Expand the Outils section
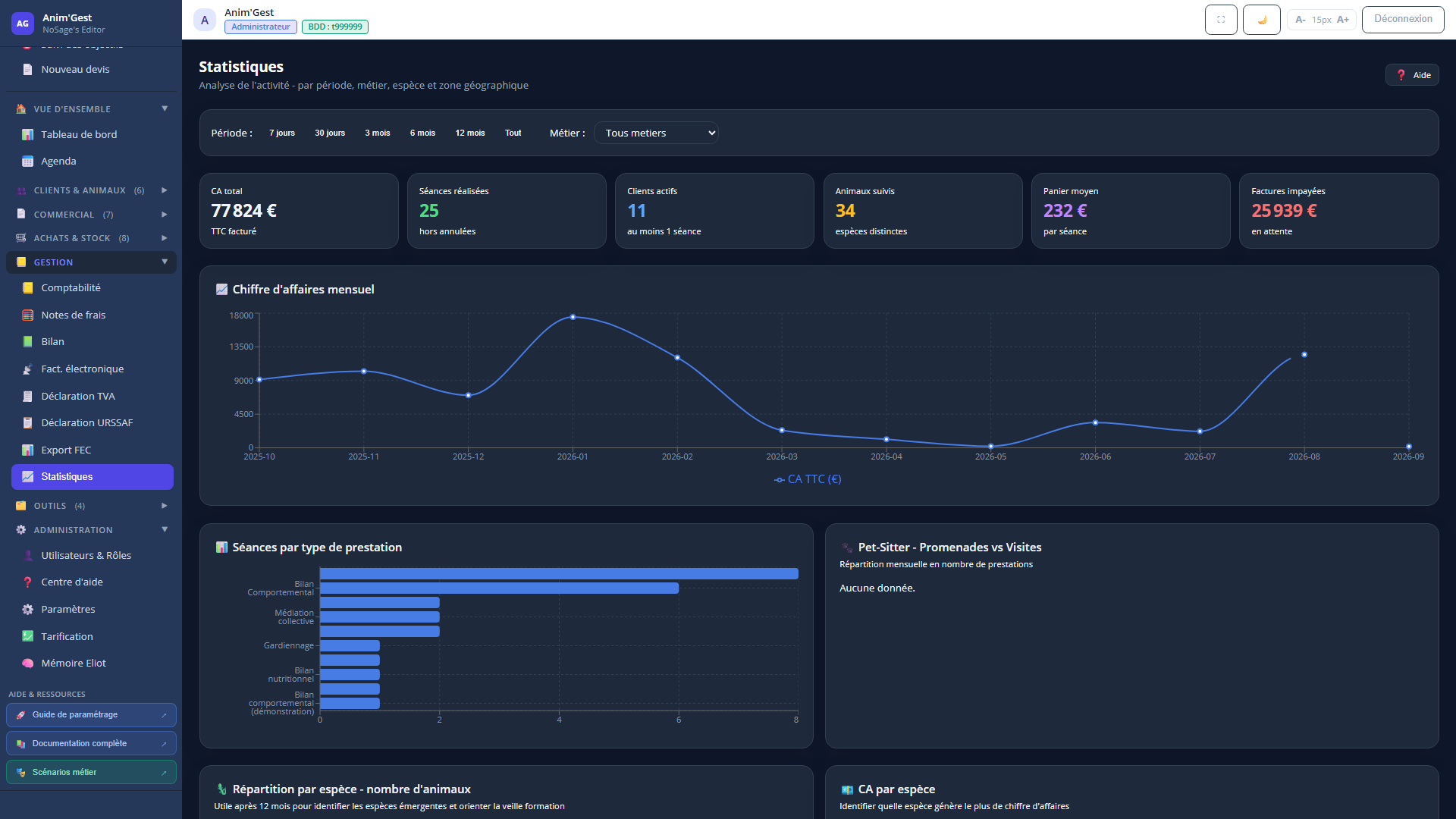 click(91, 506)
